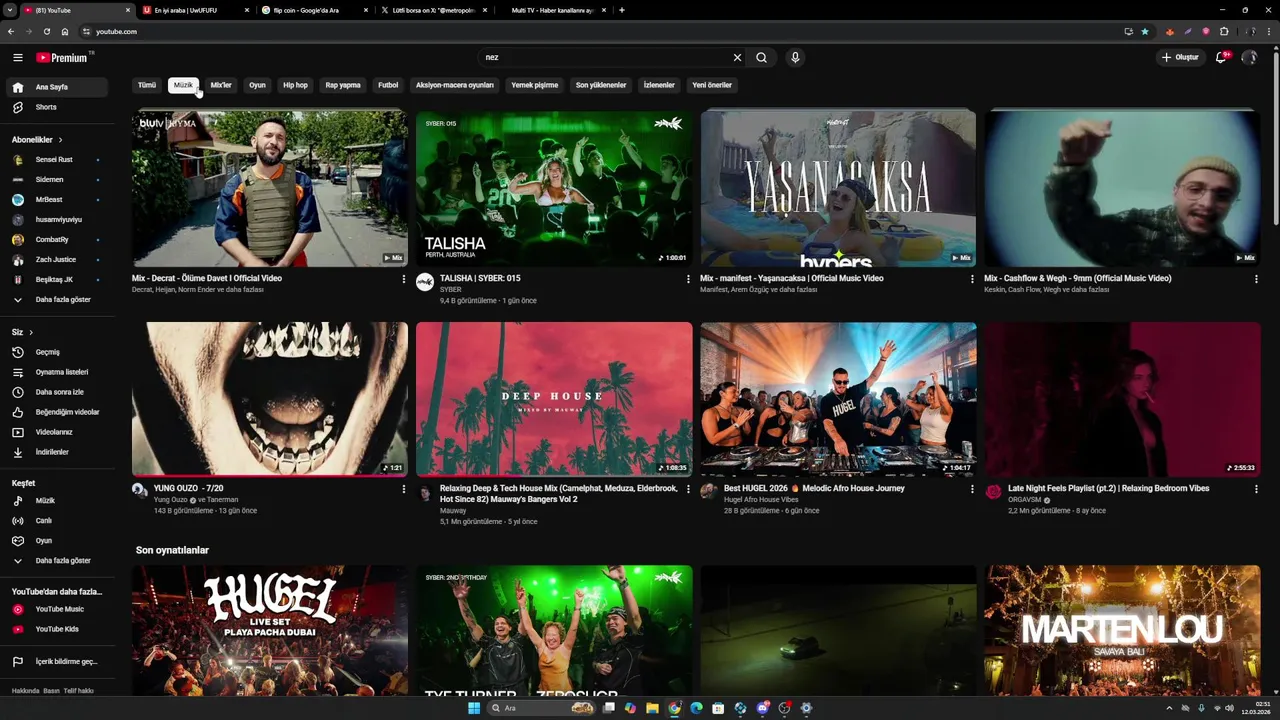This screenshot has width=1280, height=720.
Task: Open Canlı under Keşfet
Action: coord(56,520)
